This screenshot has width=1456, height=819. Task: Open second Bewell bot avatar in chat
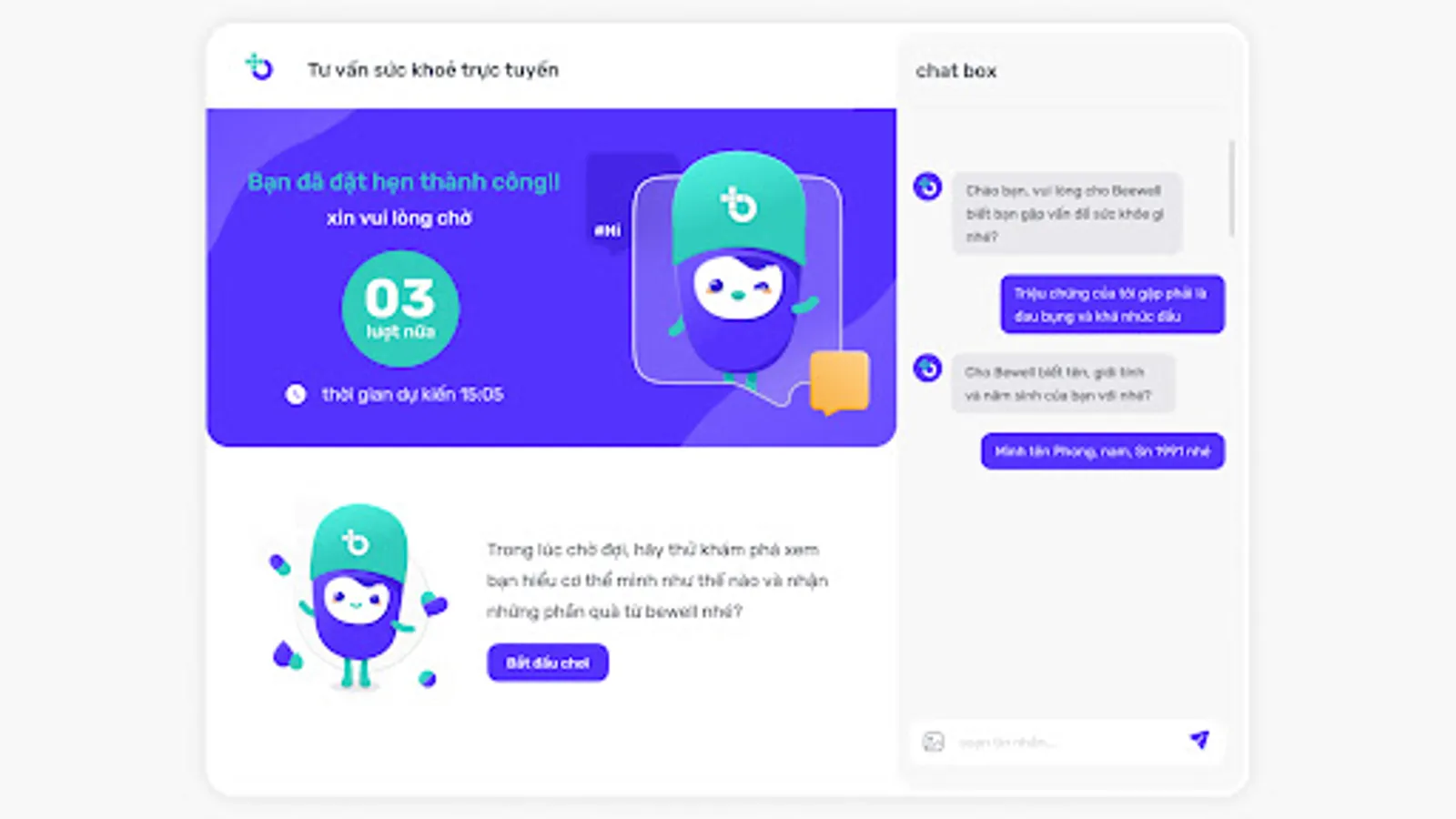(x=927, y=368)
